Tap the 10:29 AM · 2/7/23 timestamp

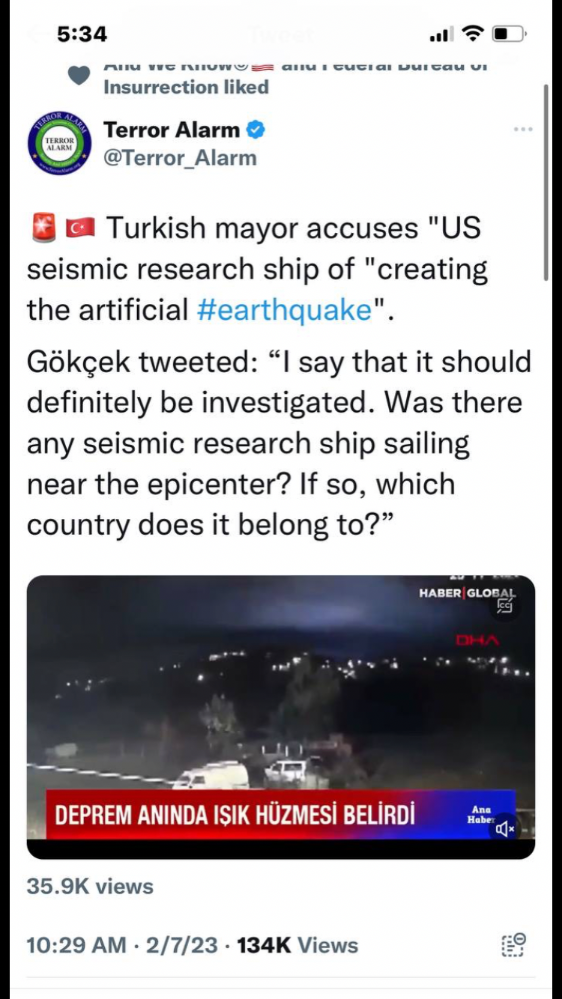pos(122,945)
